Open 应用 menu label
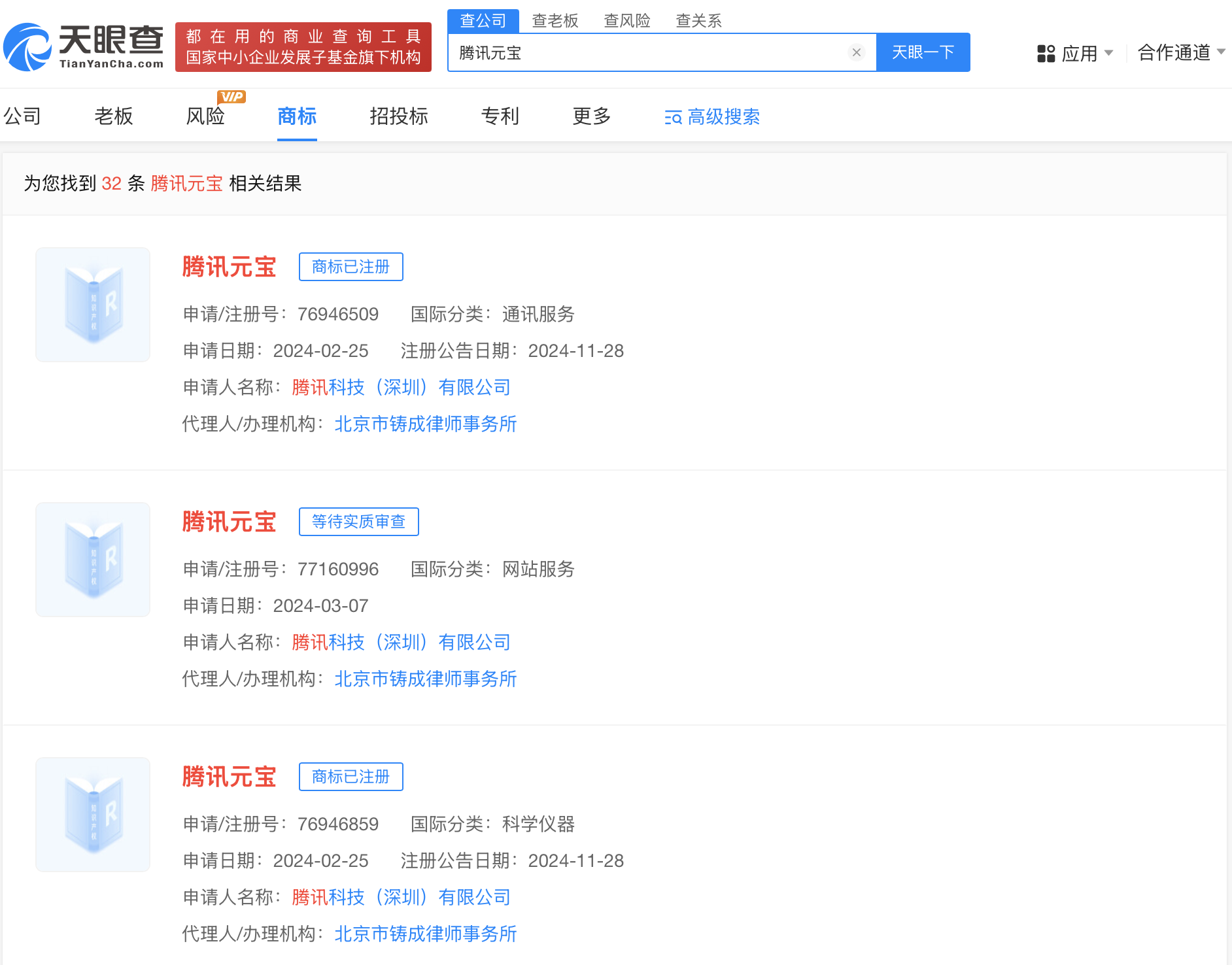Image resolution: width=1232 pixels, height=965 pixels. point(1080,53)
